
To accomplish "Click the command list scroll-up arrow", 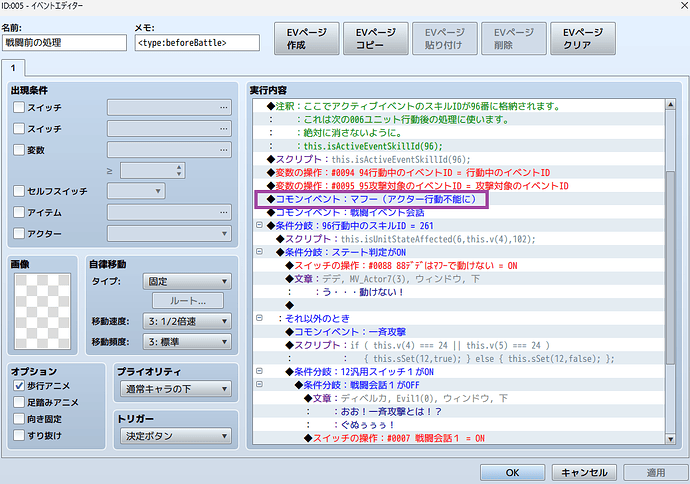I will click(x=670, y=104).
